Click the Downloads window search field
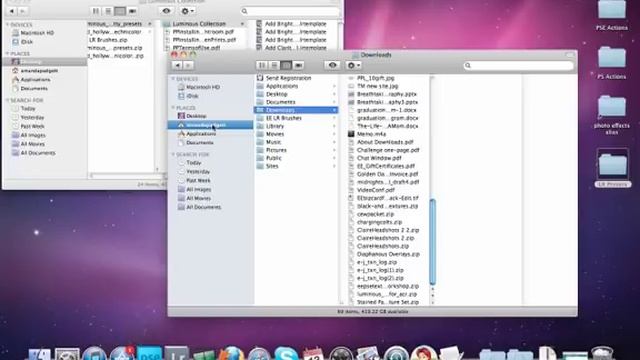This screenshot has height=360, width=640. 518,65
